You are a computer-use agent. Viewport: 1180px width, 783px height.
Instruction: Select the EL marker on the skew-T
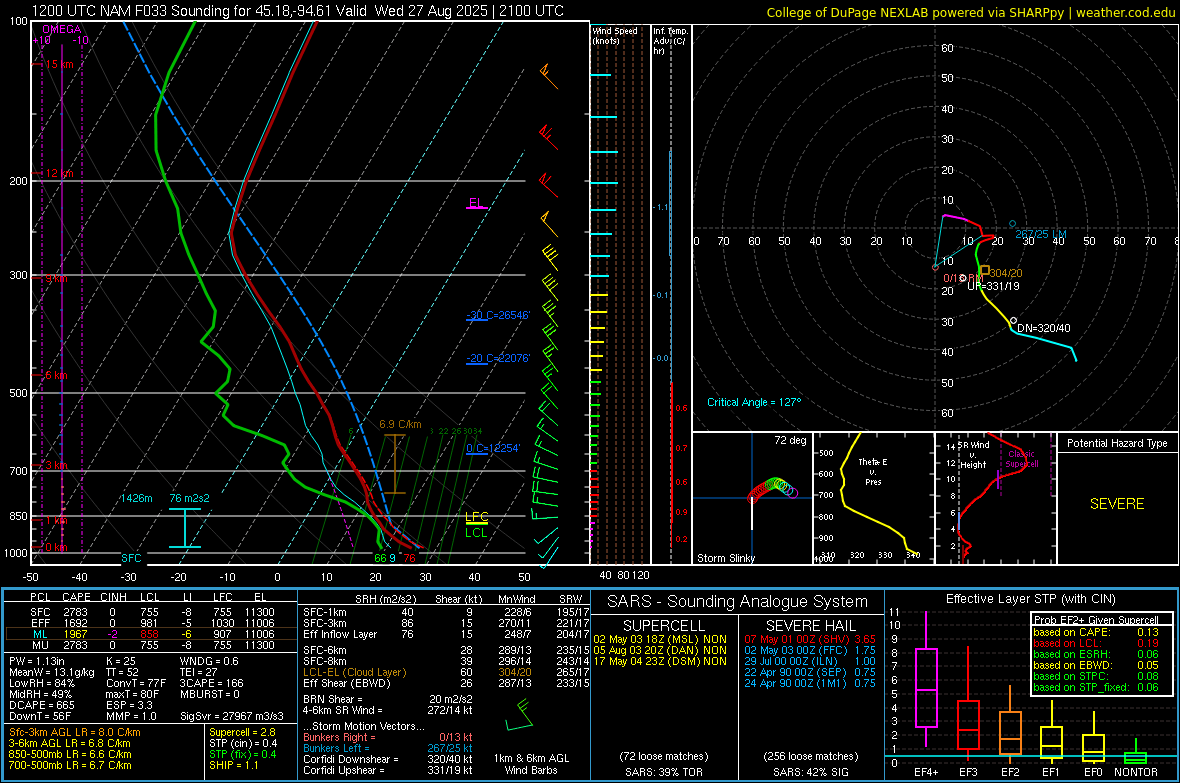click(476, 203)
